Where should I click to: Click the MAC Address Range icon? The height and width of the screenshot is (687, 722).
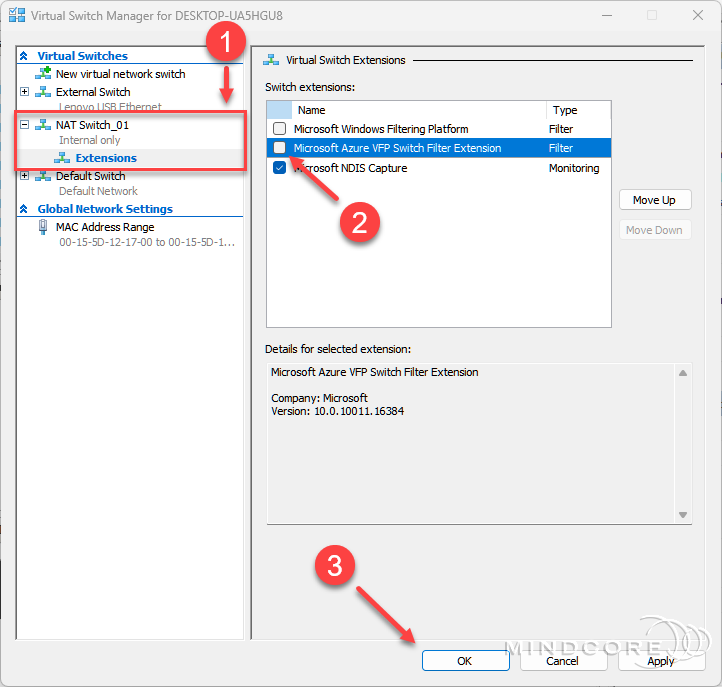point(43,227)
